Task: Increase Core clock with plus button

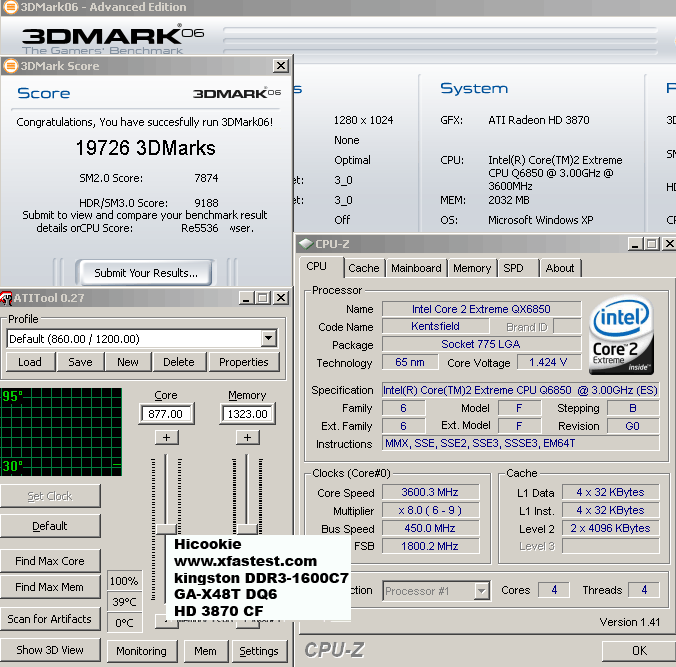Action: 166,438
